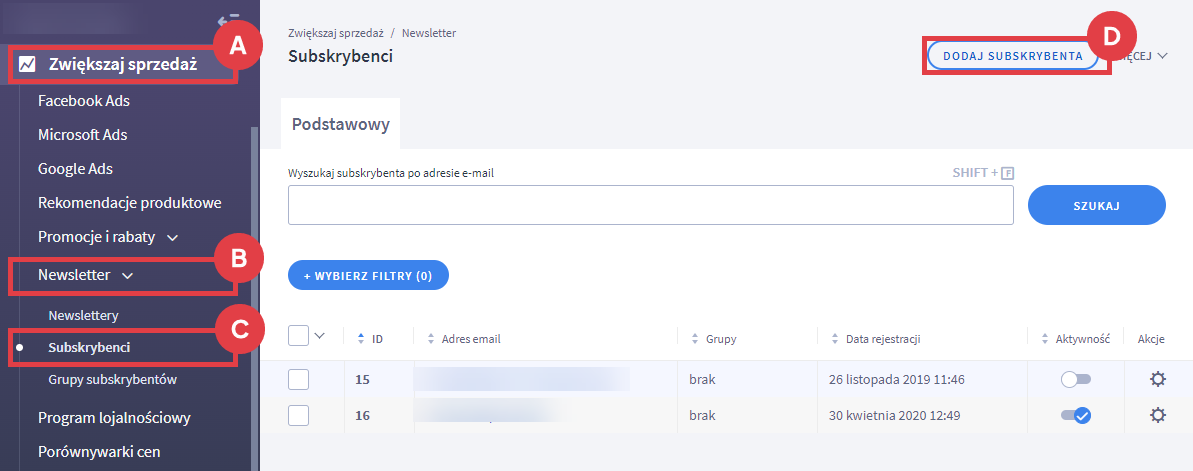Open bulk selection dropdown arrow in header
The width and height of the screenshot is (1193, 471).
320,336
